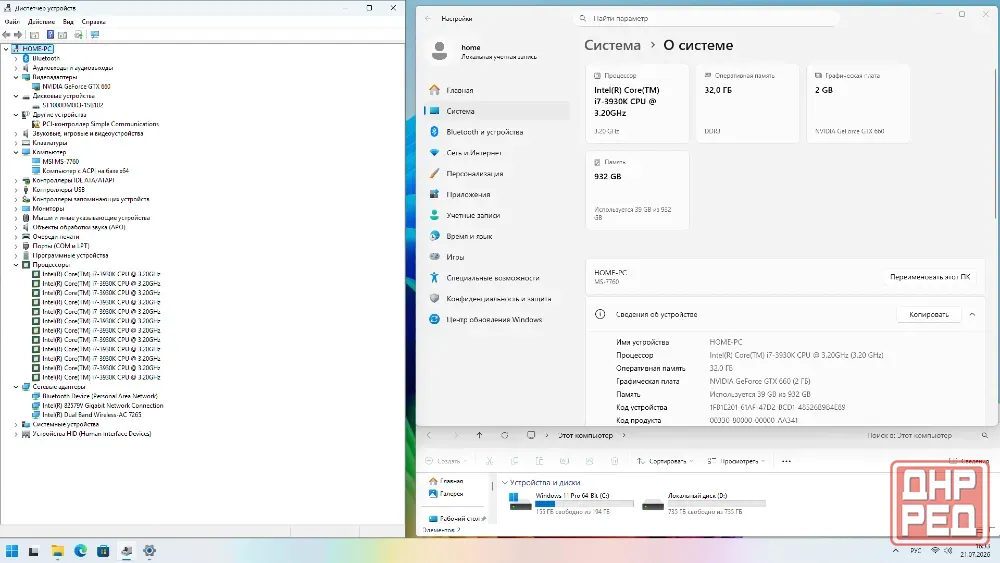Open Конфиденциальность и защита in Settings sidebar
The height and width of the screenshot is (563, 1000).
(497, 298)
